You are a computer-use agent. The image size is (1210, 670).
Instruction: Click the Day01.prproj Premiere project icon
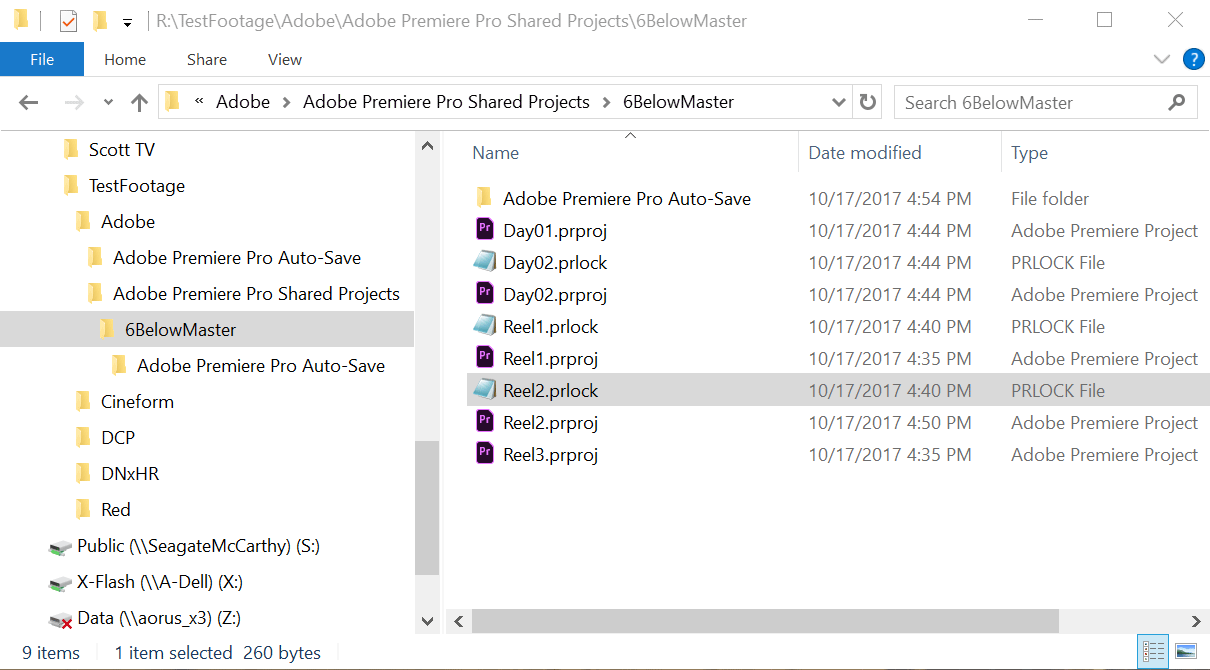click(x=485, y=230)
